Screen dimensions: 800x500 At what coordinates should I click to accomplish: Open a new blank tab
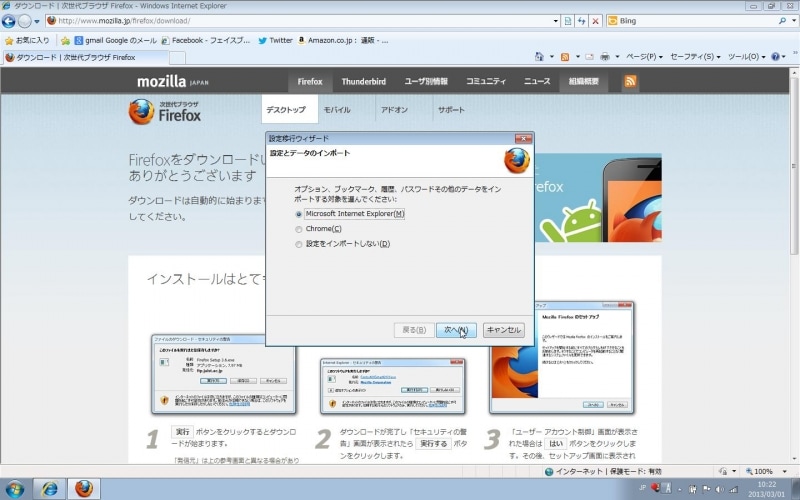pos(177,58)
